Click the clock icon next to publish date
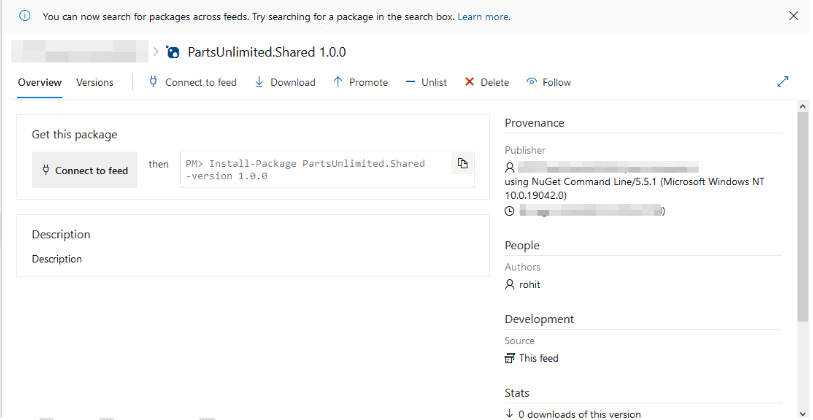Viewport: 813px width, 420px height. pos(510,211)
